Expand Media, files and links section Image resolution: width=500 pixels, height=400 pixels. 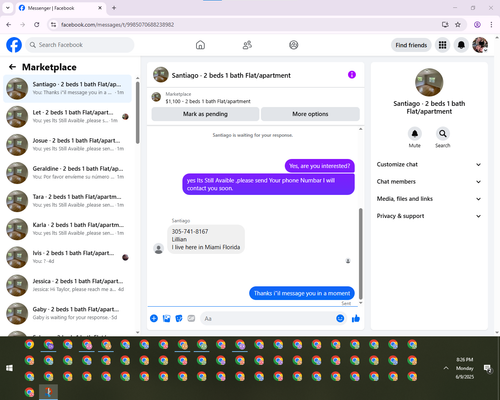(x=429, y=199)
